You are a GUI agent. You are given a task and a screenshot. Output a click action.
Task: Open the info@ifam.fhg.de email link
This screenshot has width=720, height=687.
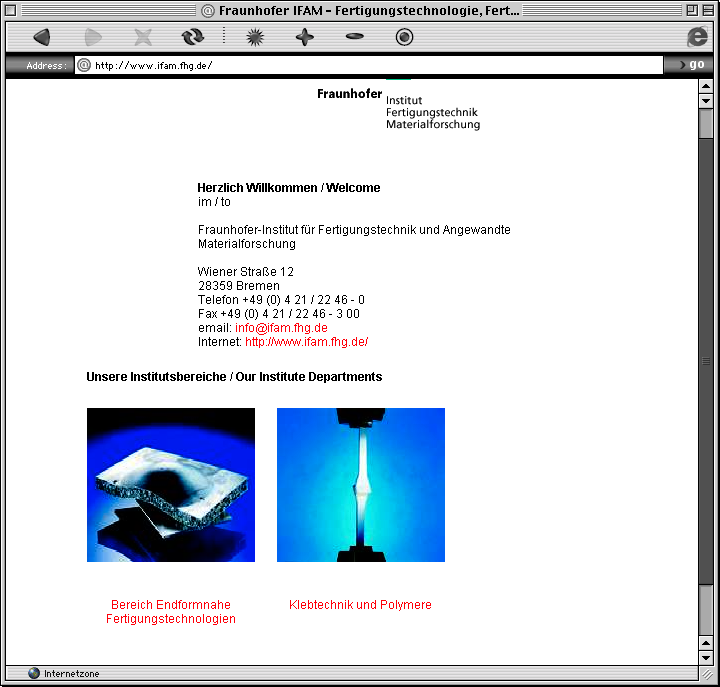tap(281, 328)
